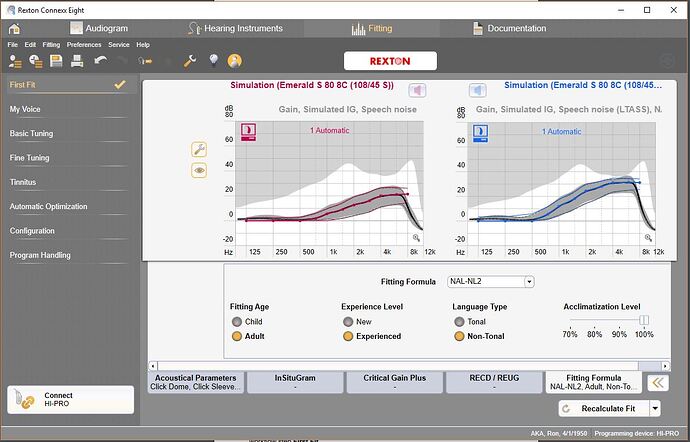Click the blue hearing program icon in the graph
This screenshot has width=690, height=442.
tap(480, 133)
